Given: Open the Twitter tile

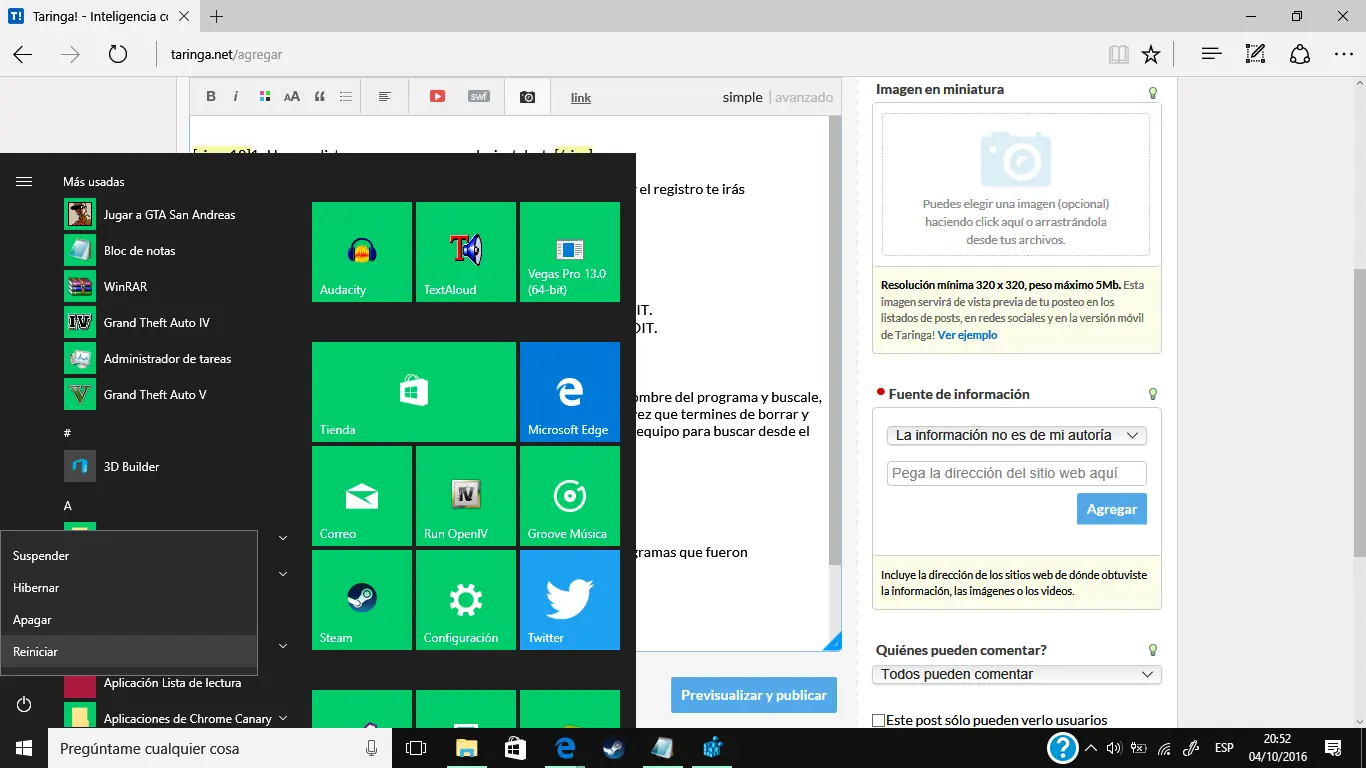Looking at the screenshot, I should click(x=570, y=600).
